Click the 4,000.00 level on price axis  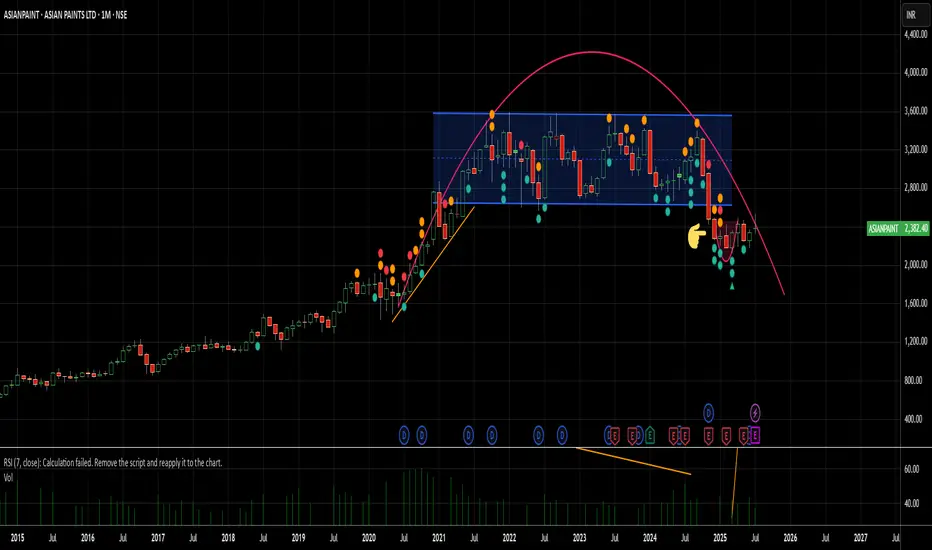(x=912, y=73)
